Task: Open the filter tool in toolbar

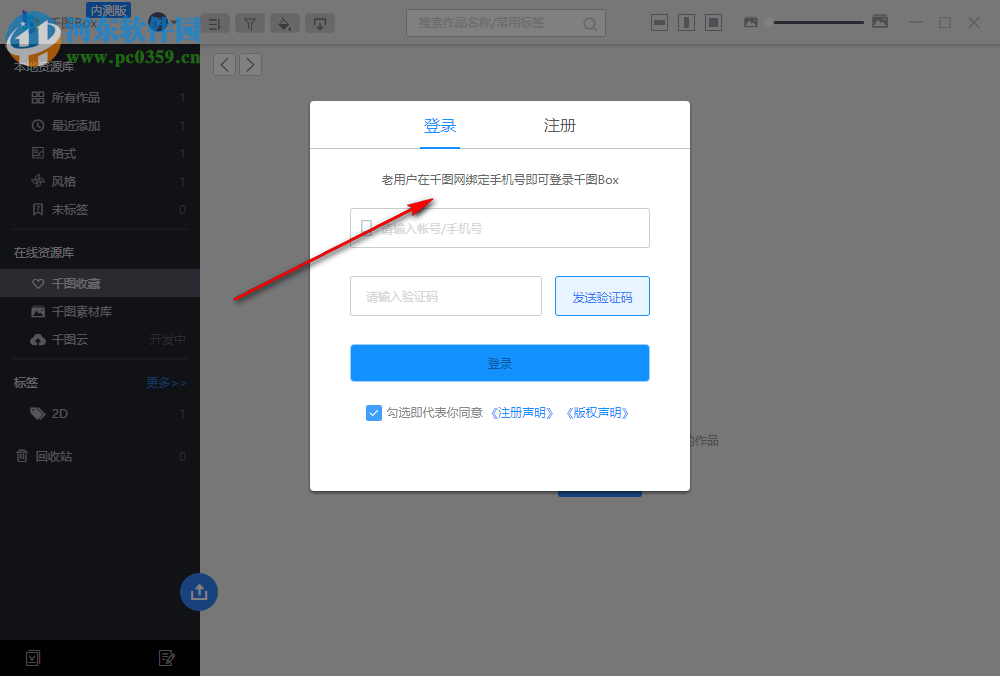Action: tap(250, 23)
